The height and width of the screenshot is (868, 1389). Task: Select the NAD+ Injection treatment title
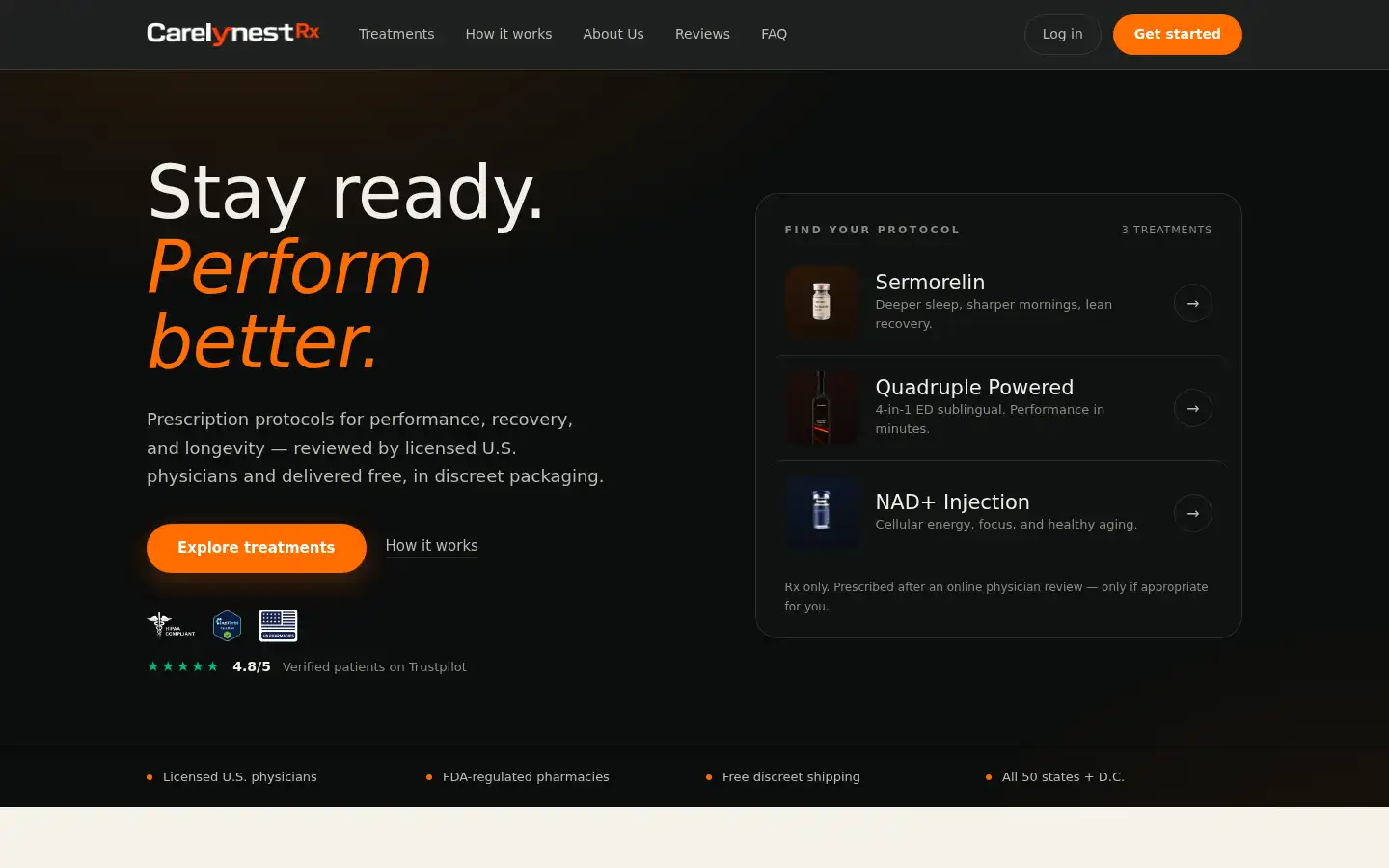[x=952, y=502]
